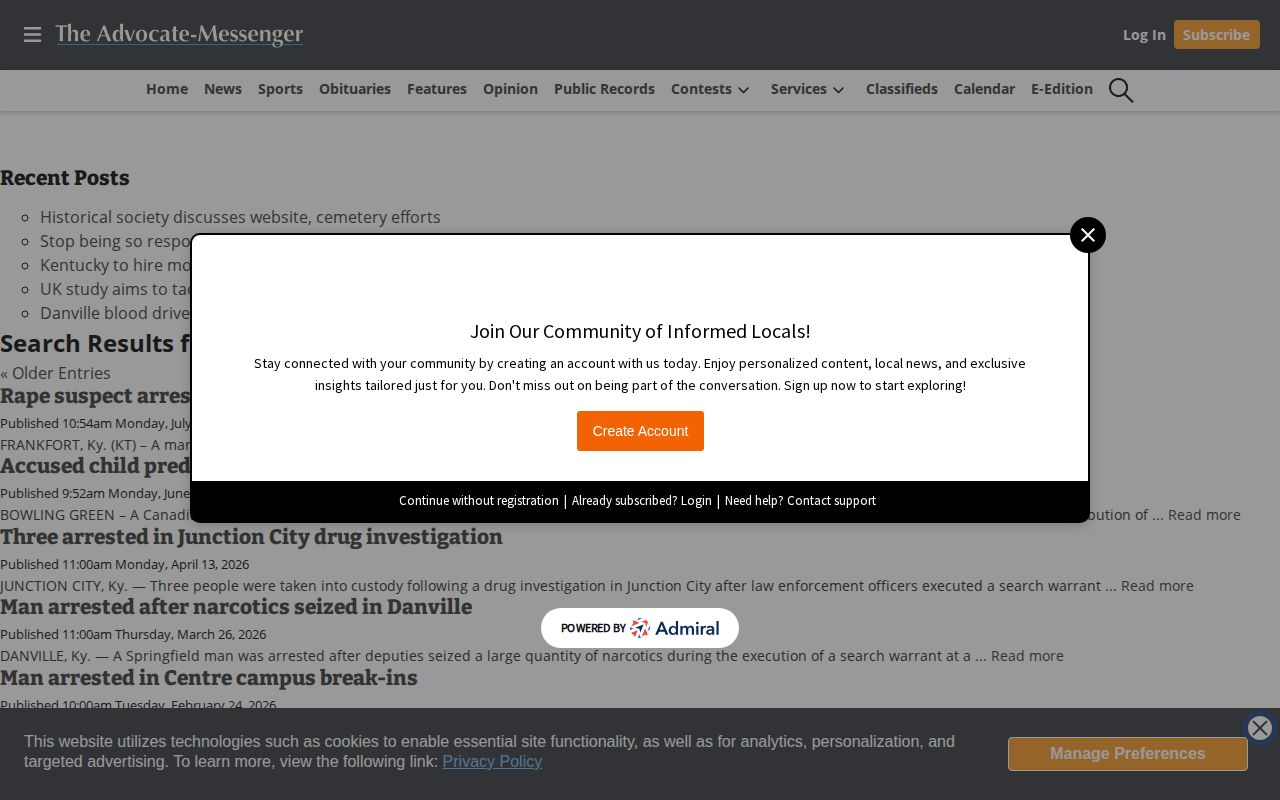Click Read more for Danville narcotics story
The image size is (1280, 800).
click(x=1027, y=656)
